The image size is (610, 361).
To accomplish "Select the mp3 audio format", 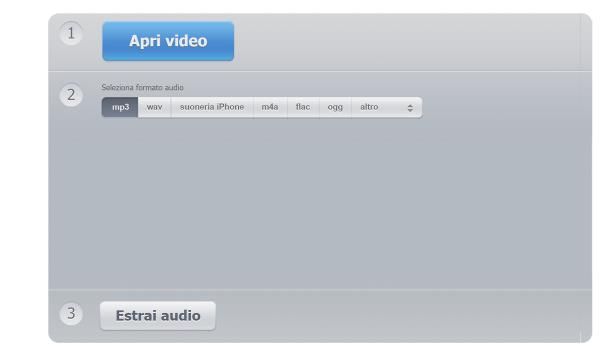I will point(120,107).
